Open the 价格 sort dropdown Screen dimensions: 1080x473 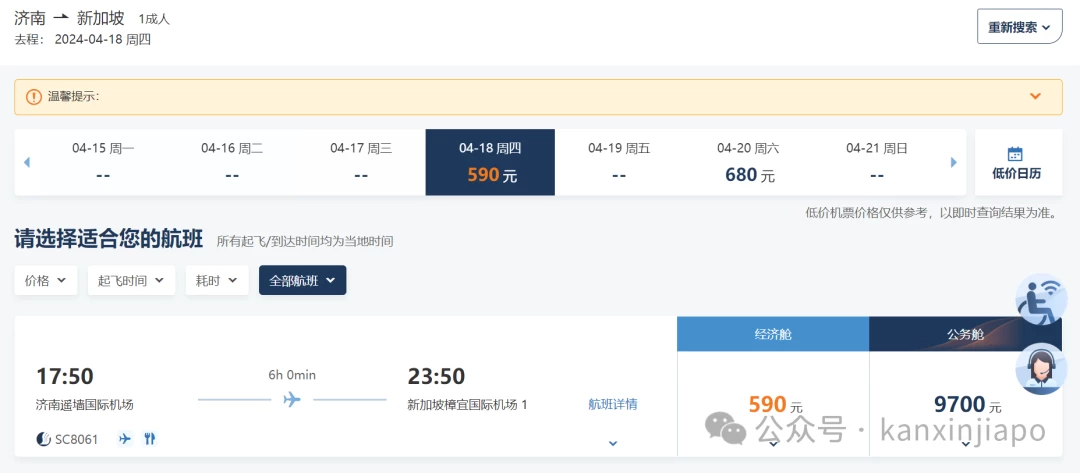click(45, 280)
